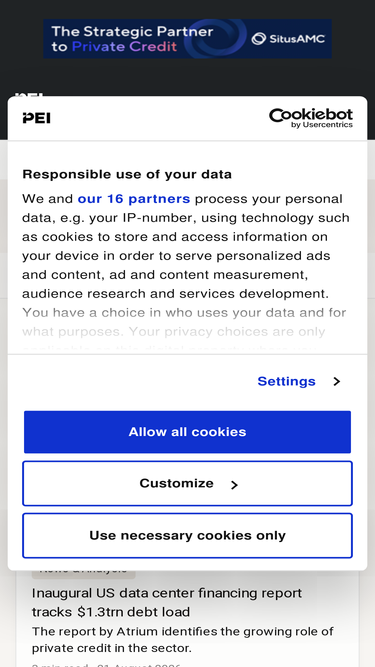Choose the Customize button
The image size is (375, 667).
point(188,484)
